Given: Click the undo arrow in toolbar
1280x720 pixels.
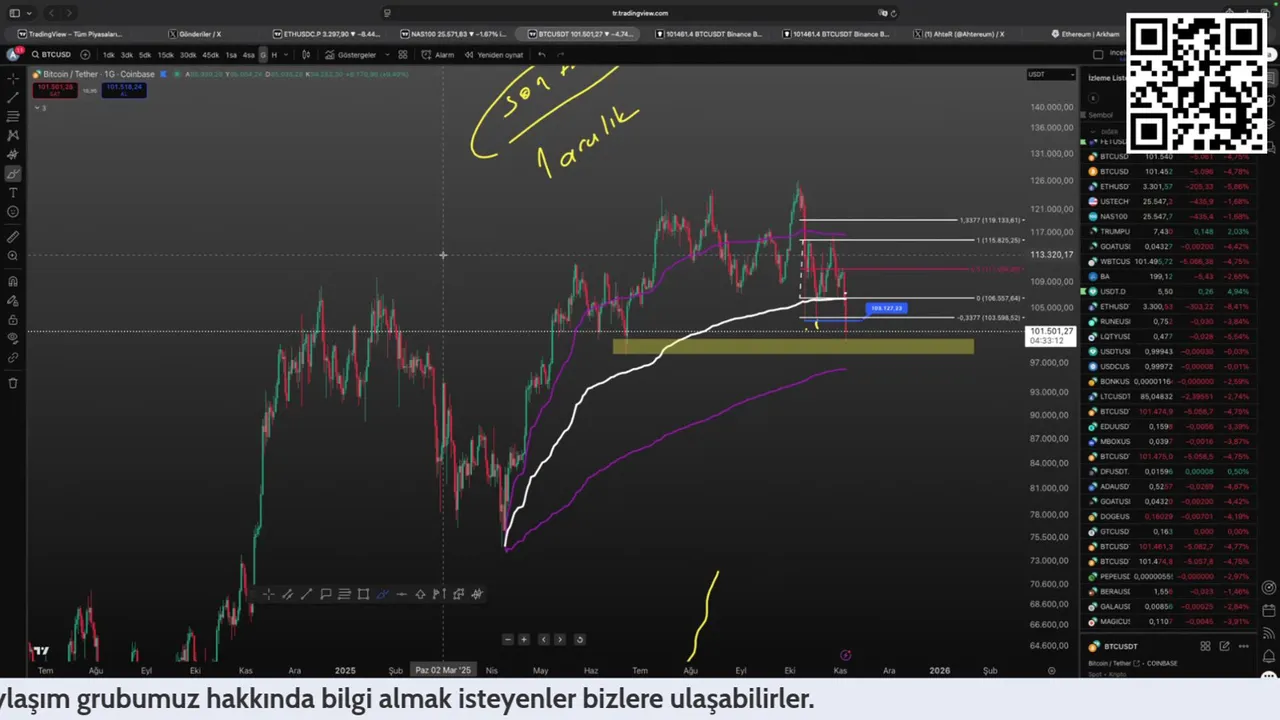Looking at the screenshot, I should [542, 55].
